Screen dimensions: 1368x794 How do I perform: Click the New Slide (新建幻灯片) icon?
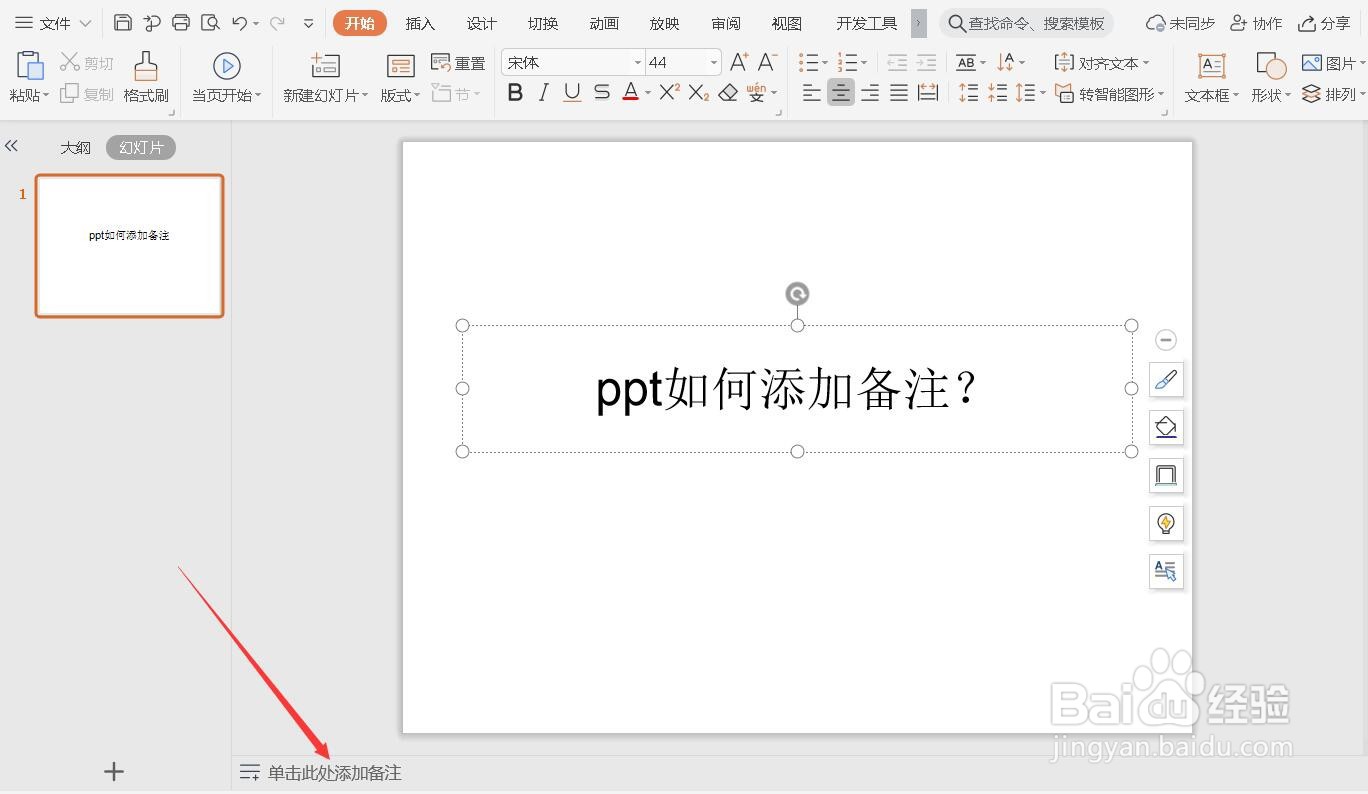[x=325, y=66]
